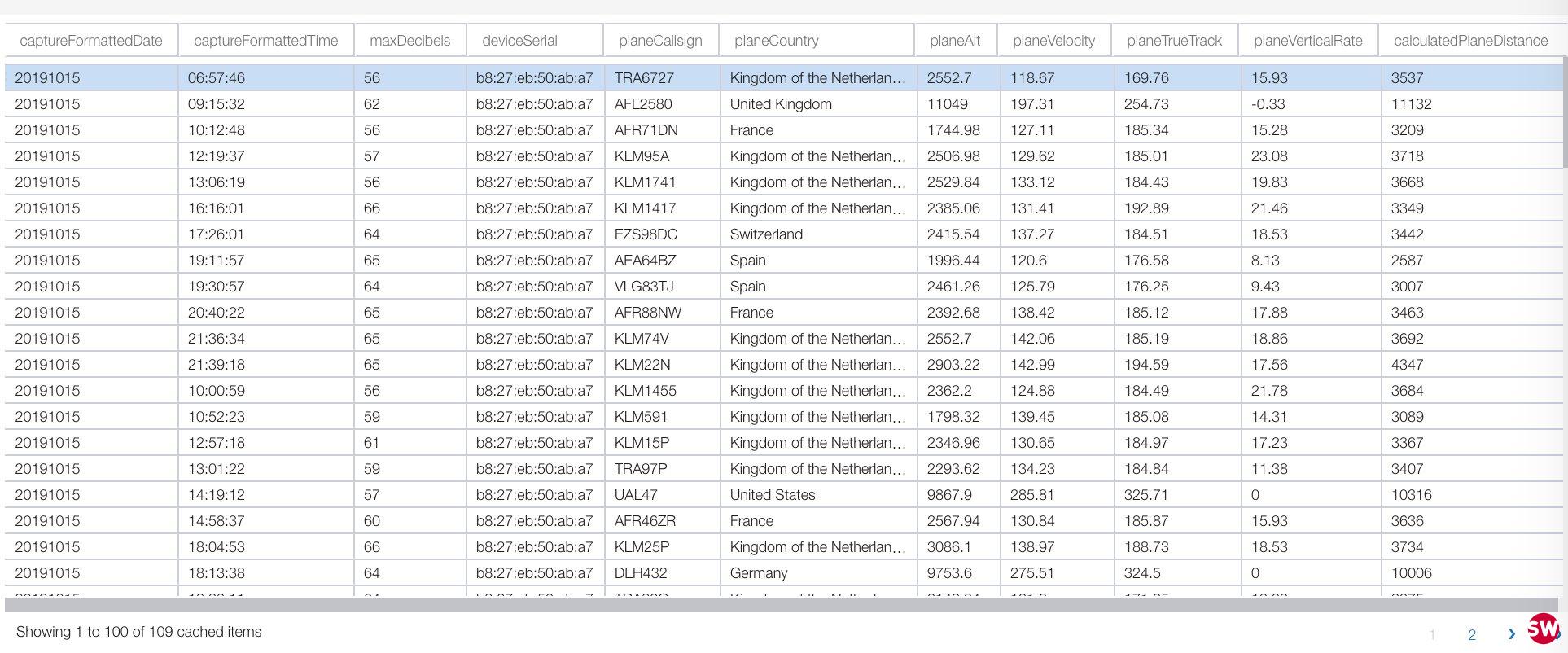
Task: Sort by the planeTrueTrack column header
Action: 1175,41
